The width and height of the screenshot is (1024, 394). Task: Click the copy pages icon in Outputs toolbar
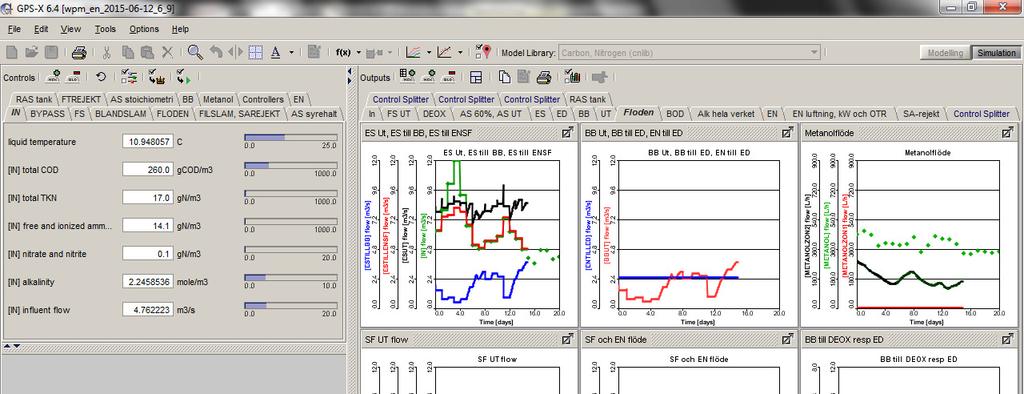click(504, 77)
